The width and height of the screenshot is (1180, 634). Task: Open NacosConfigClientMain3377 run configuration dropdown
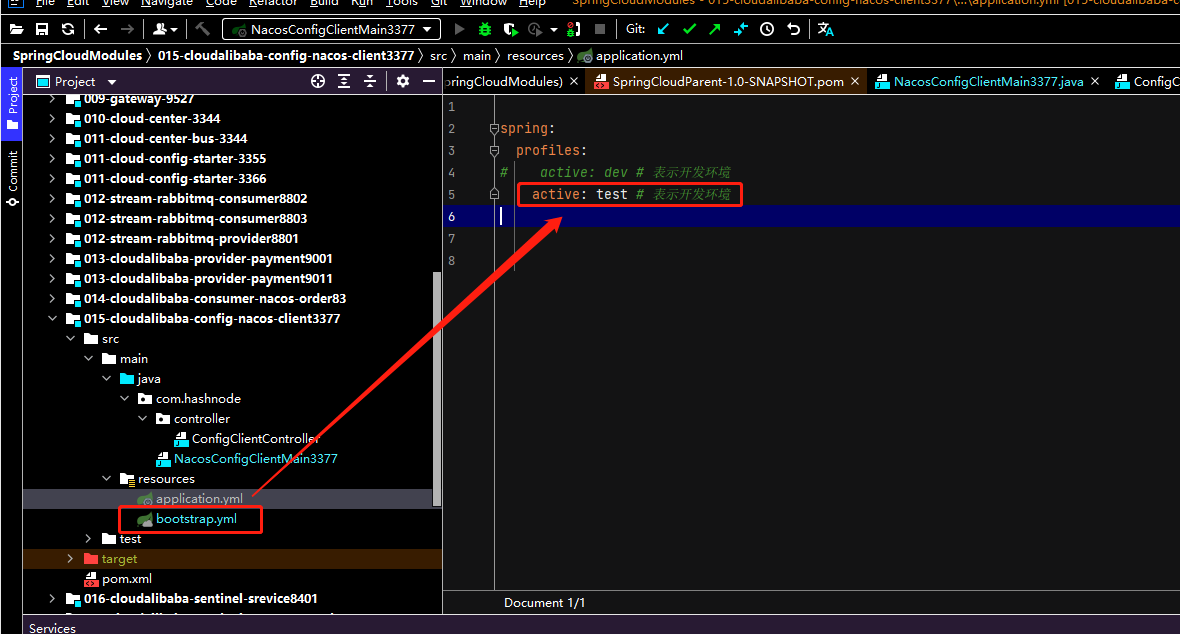coord(331,29)
